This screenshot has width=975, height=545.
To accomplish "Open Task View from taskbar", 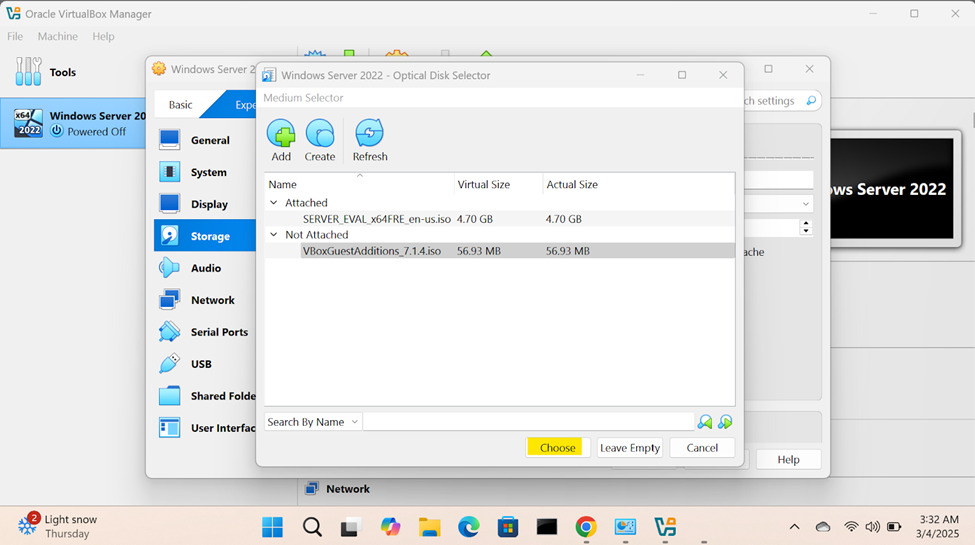I will (351, 527).
